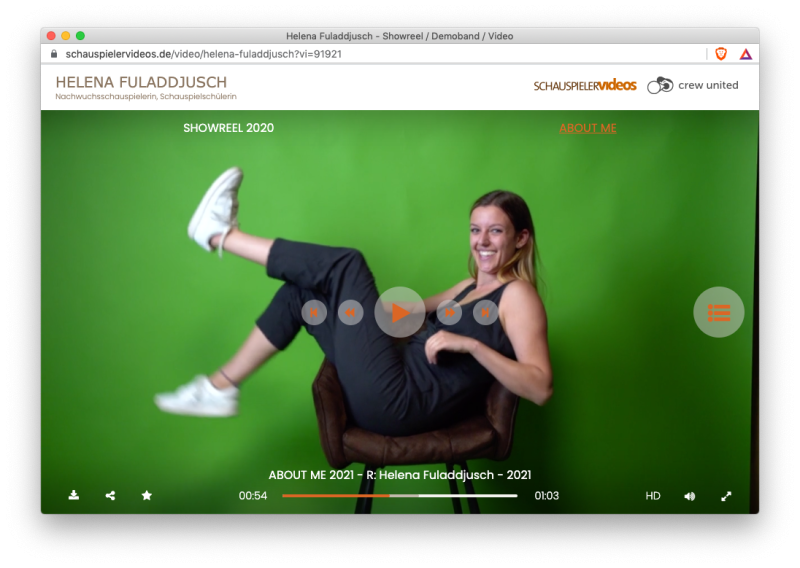
Task: Close the browser window
Action: pos(51,36)
